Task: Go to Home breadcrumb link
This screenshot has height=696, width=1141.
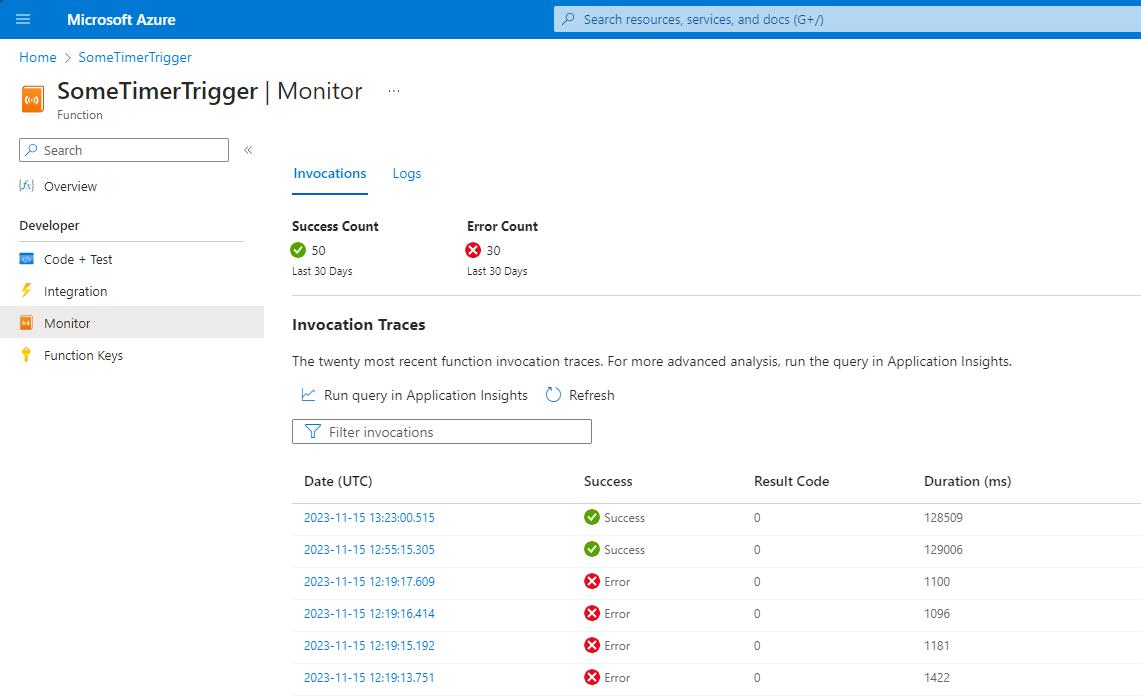Action: 38,57
